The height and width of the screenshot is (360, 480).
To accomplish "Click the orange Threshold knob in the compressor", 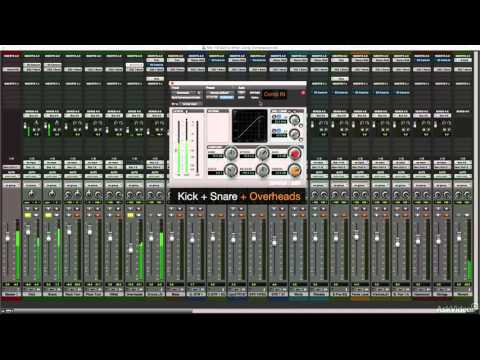I will click(295, 170).
